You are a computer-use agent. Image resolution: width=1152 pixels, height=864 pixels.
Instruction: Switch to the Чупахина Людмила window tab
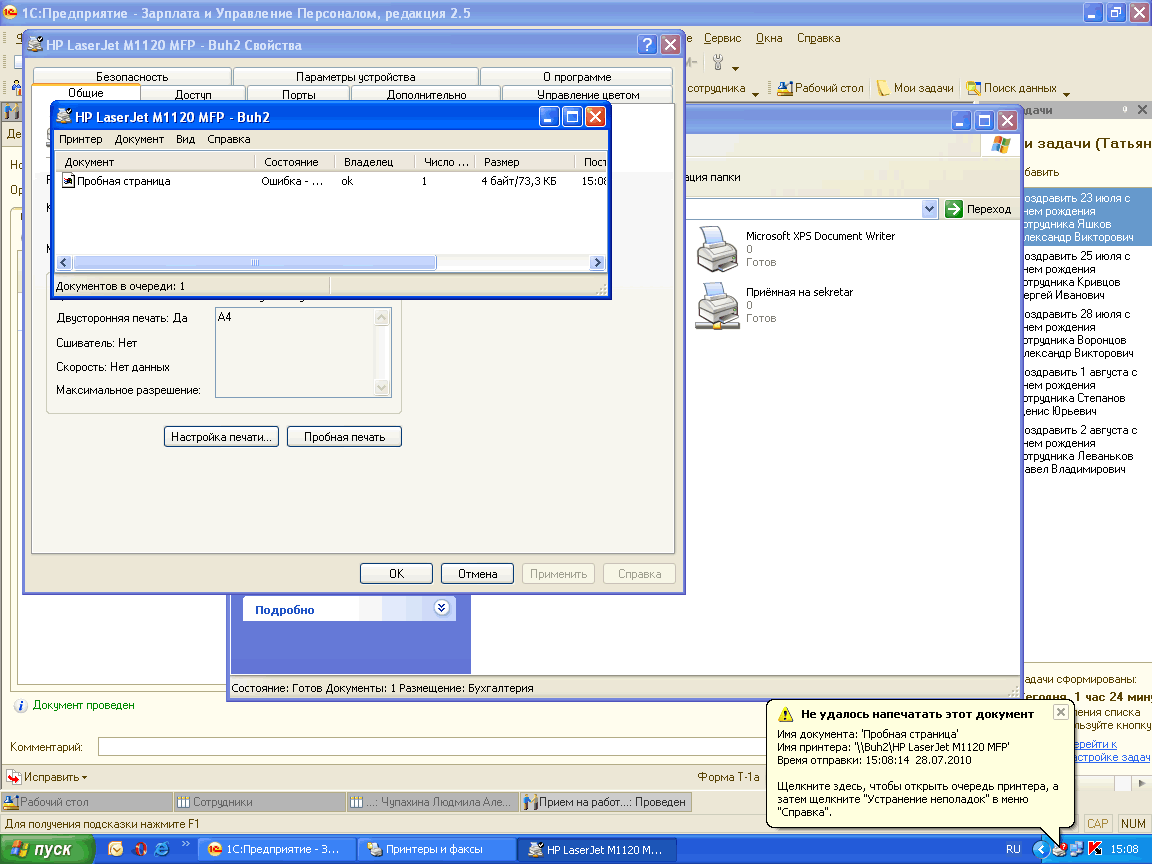432,802
